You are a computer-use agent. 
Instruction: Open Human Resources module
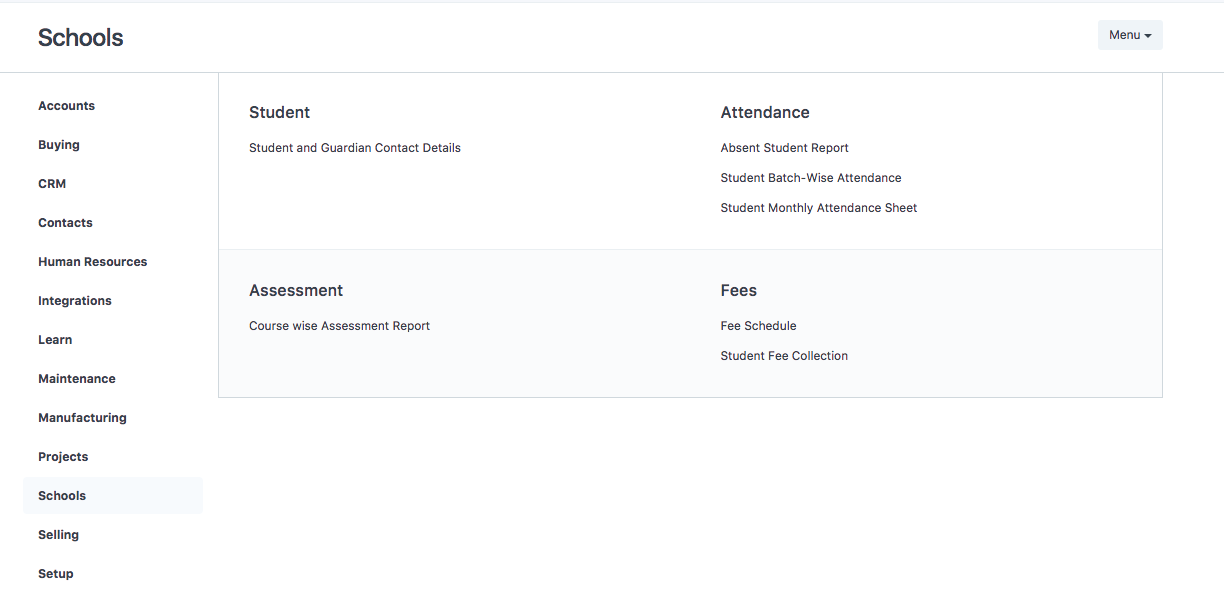tap(92, 261)
